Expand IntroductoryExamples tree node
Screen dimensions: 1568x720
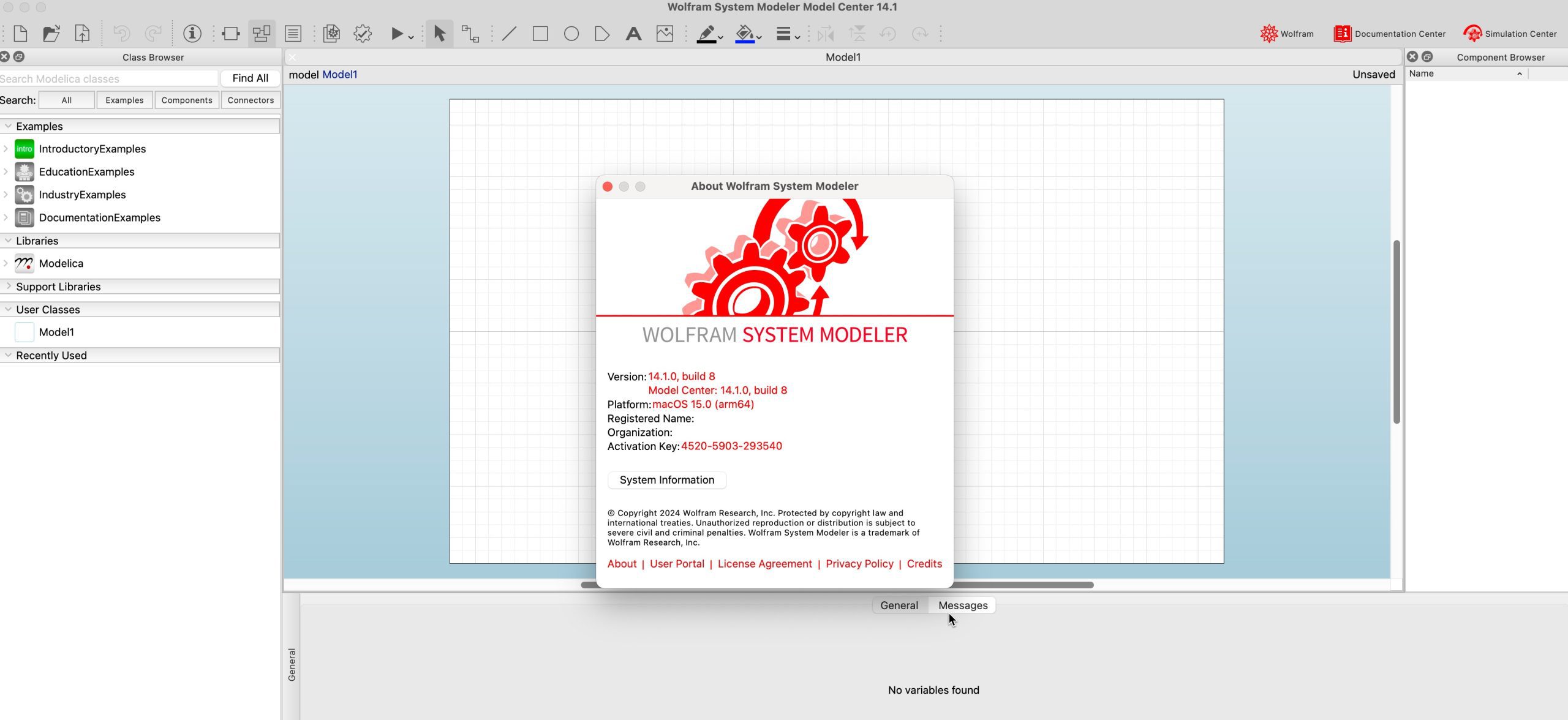(6, 149)
